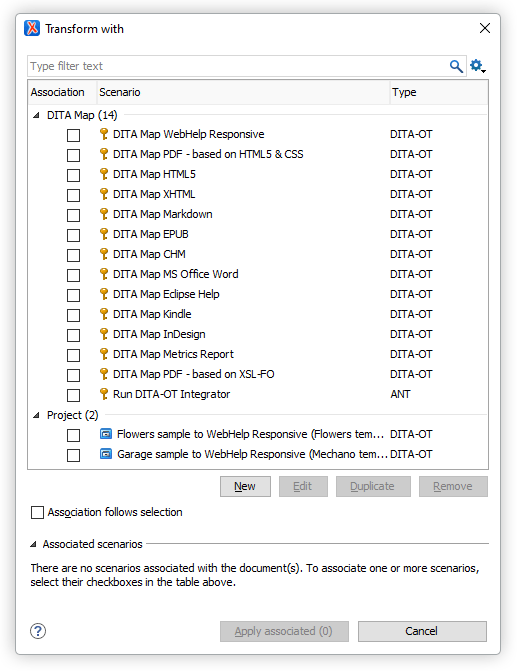Screen dimensions: 522x672
Task: Click the Flowers sample project scenario icon
Action: 105,434
